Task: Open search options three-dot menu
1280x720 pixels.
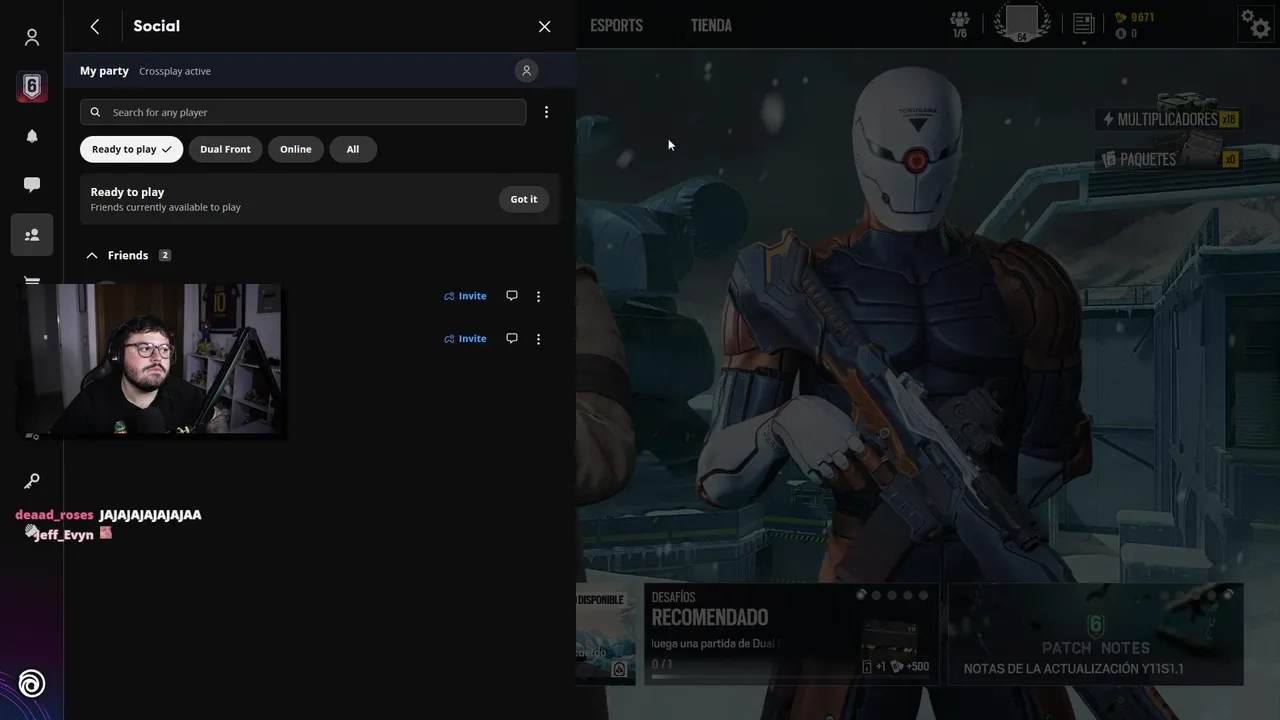Action: (x=546, y=112)
